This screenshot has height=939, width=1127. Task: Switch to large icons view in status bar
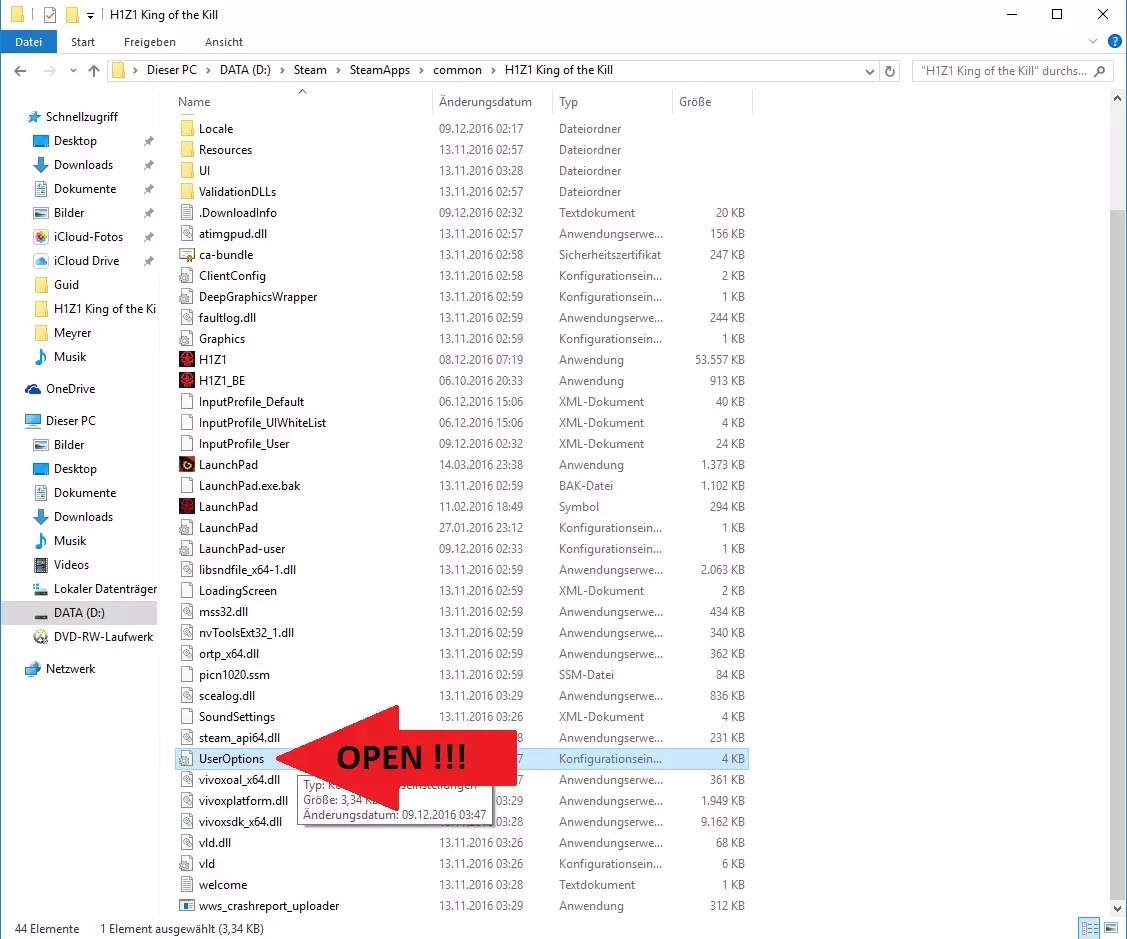1111,928
